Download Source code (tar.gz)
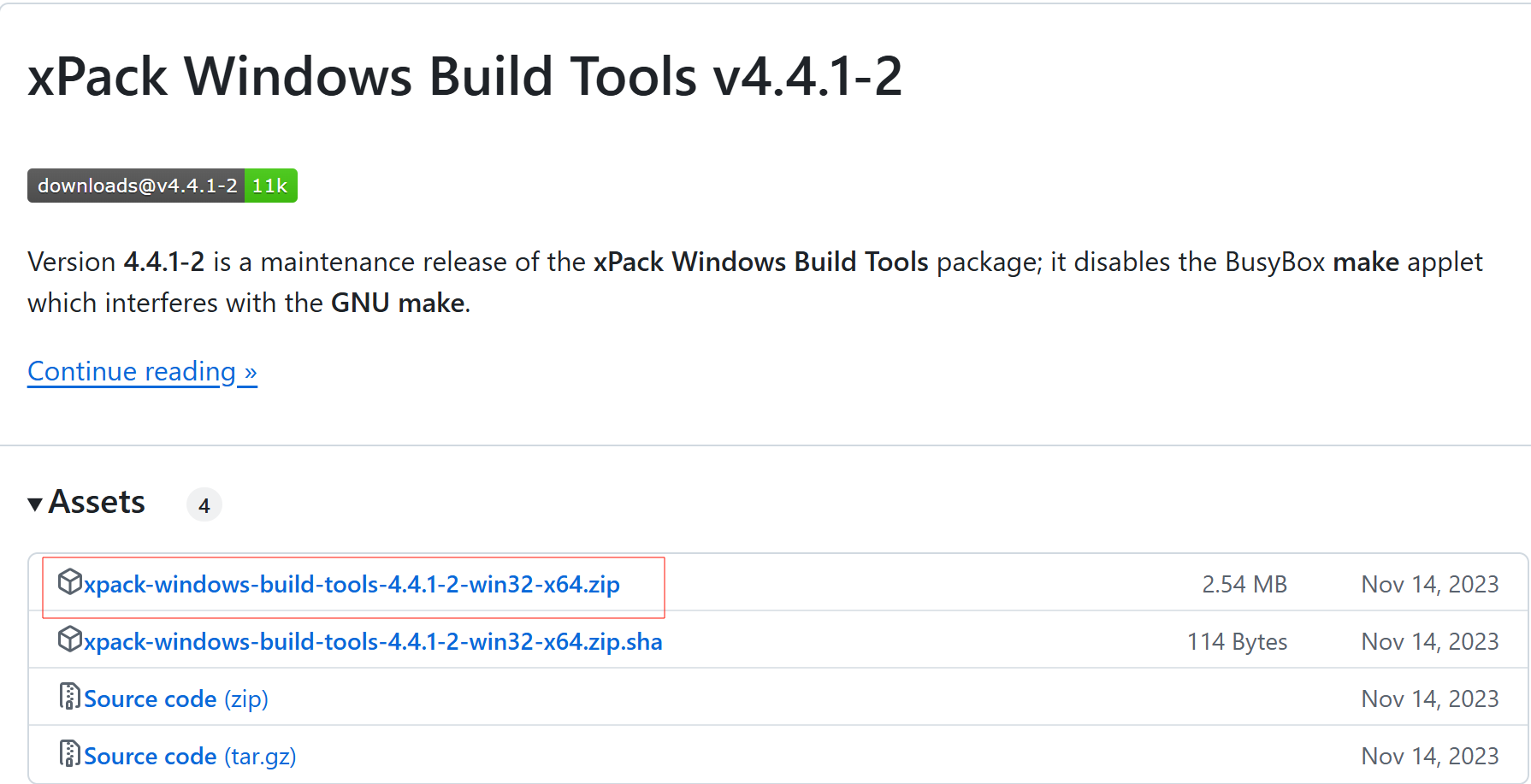The width and height of the screenshot is (1531, 784). coord(190,757)
